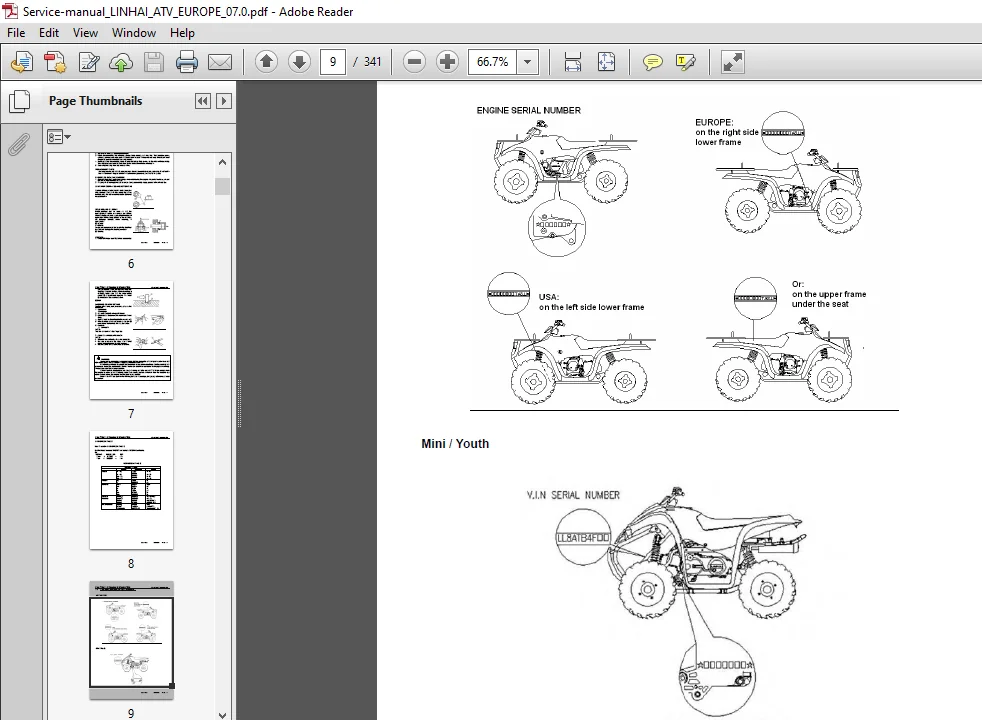Image resolution: width=982 pixels, height=720 pixels.
Task: Print the document with printer icon
Action: tap(187, 62)
